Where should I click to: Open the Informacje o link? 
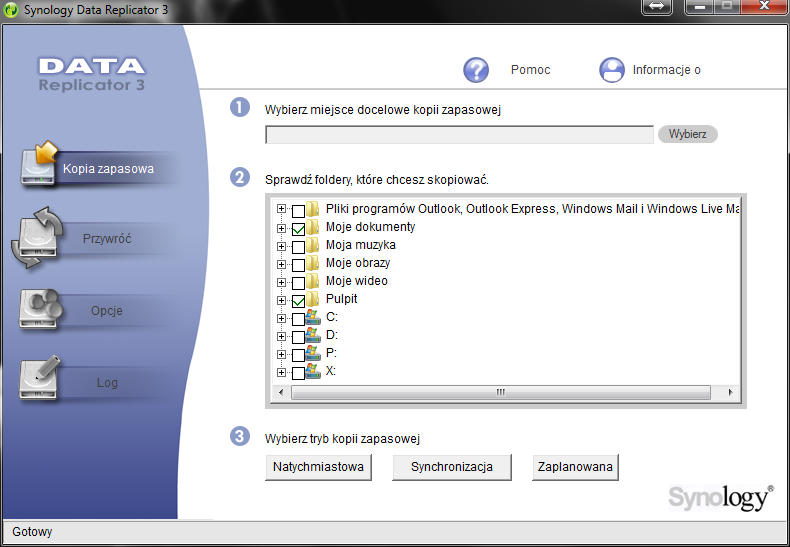coord(667,70)
